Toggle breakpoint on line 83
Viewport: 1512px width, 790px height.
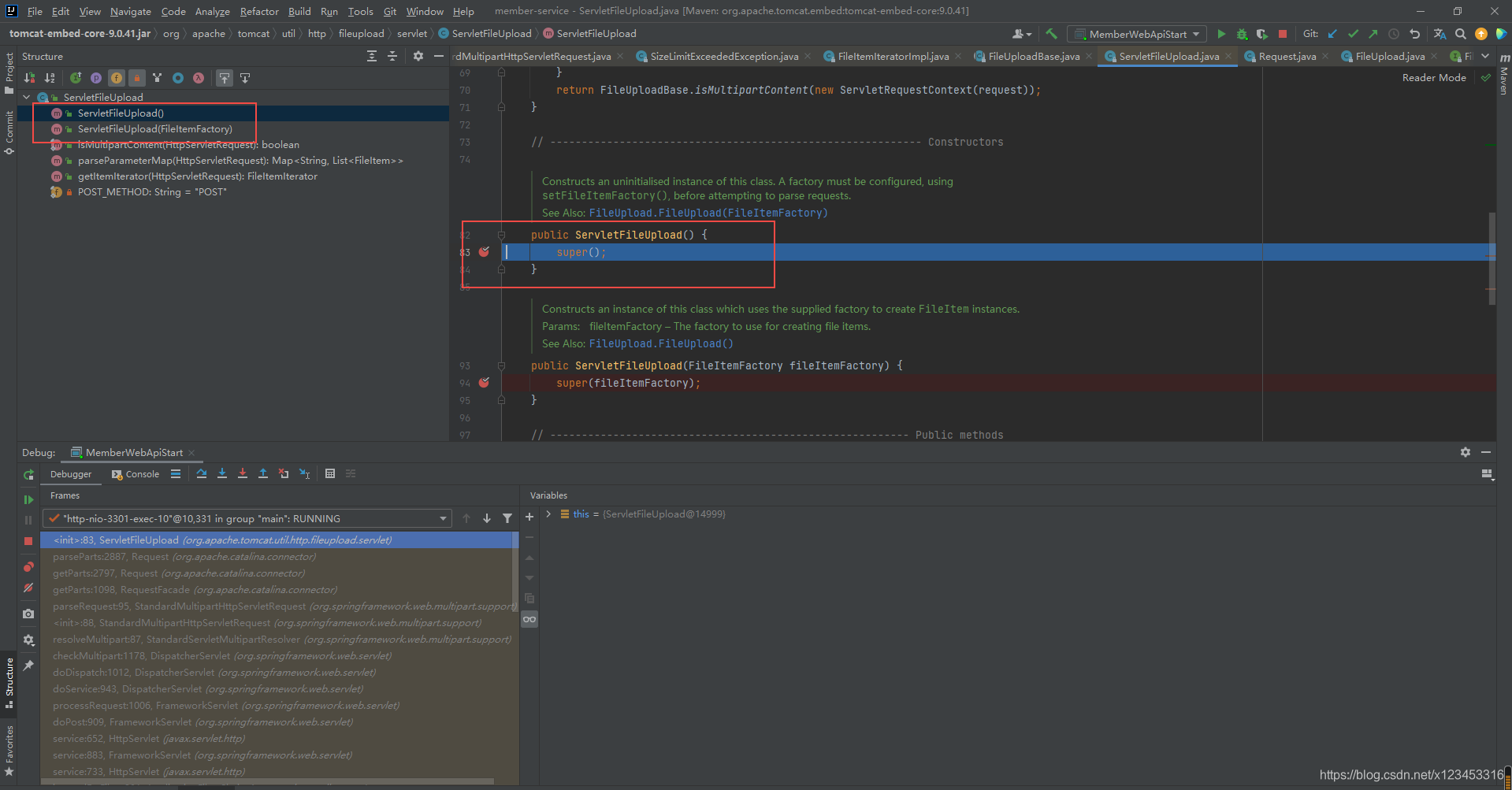[485, 252]
